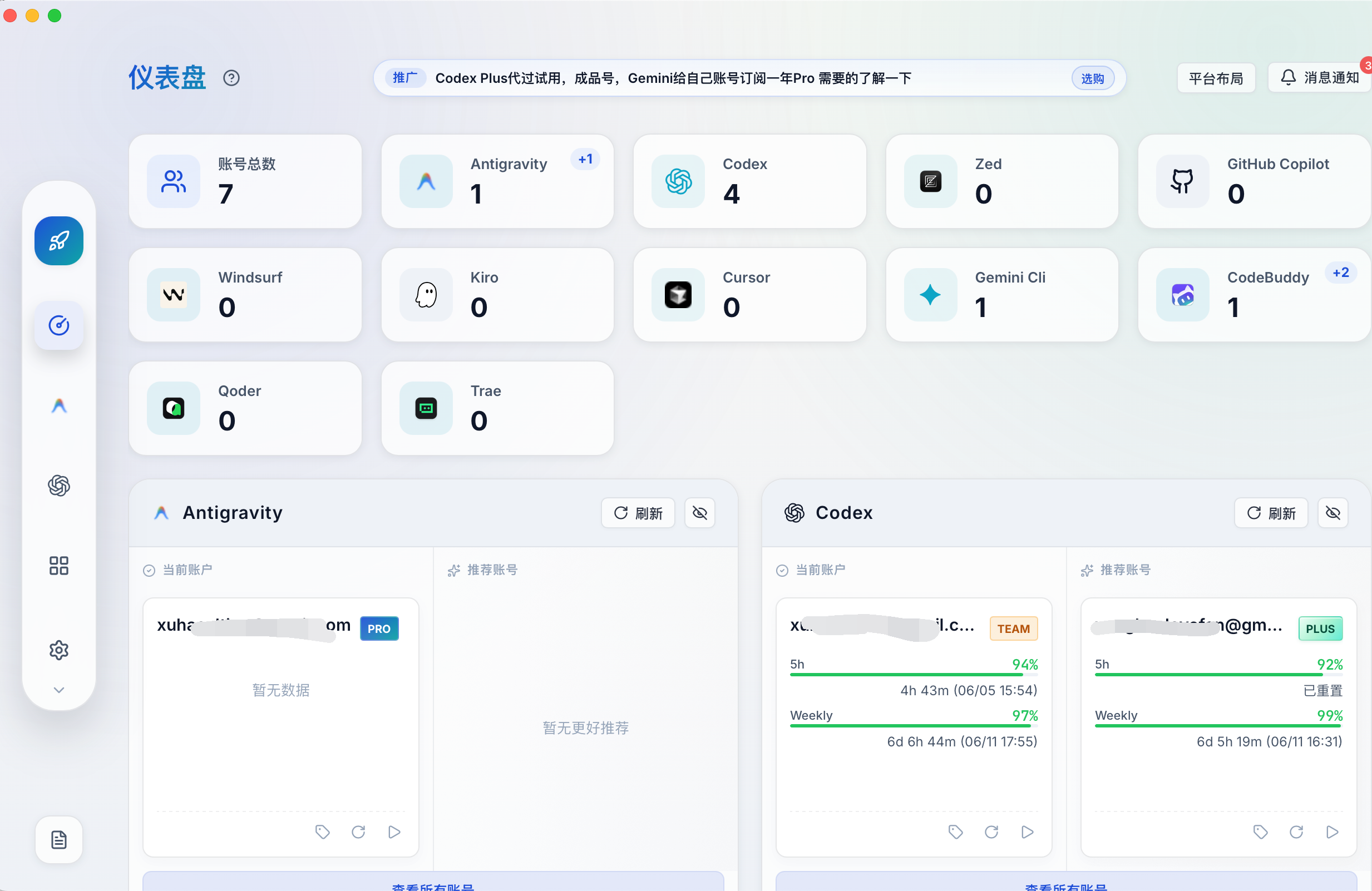Open 平台布局 layout button

1216,78
